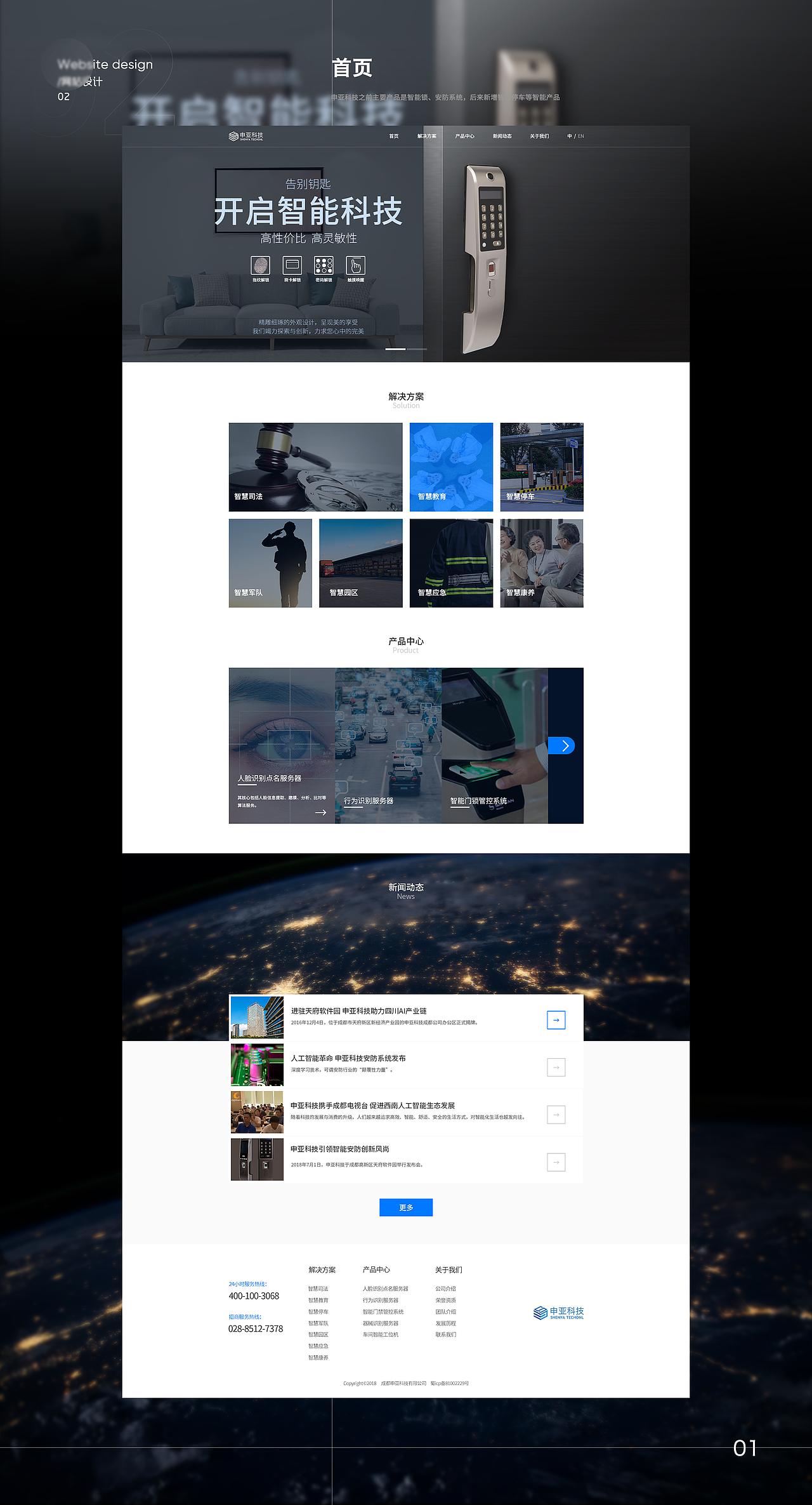Viewport: 812px width, 1505px height.
Task: Click the footer link 器械识别服务器
Action: (381, 1323)
